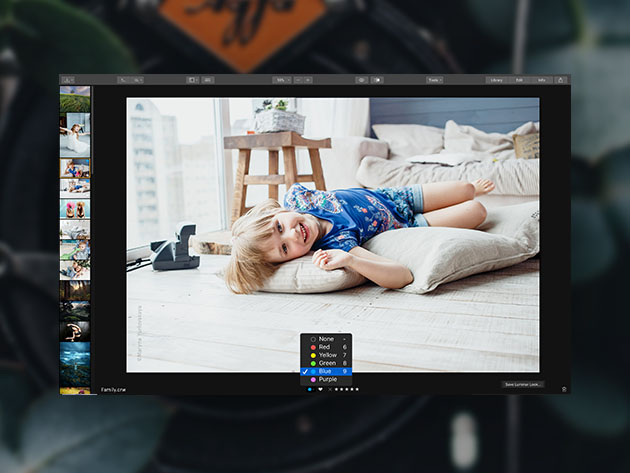Click the Family.cnw file name label
630x473 pixels.
coord(113,389)
